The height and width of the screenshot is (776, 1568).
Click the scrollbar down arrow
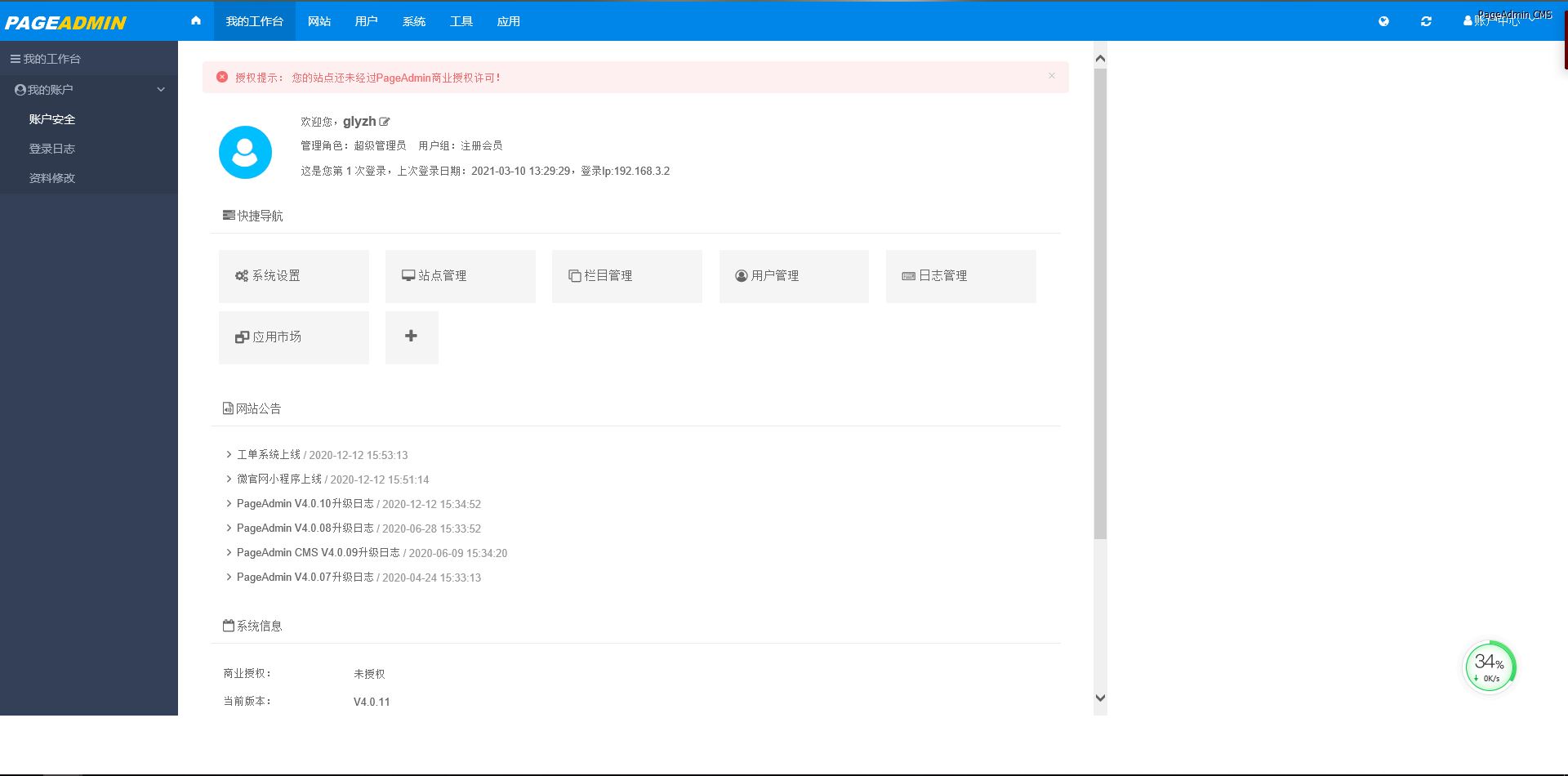tap(1100, 698)
